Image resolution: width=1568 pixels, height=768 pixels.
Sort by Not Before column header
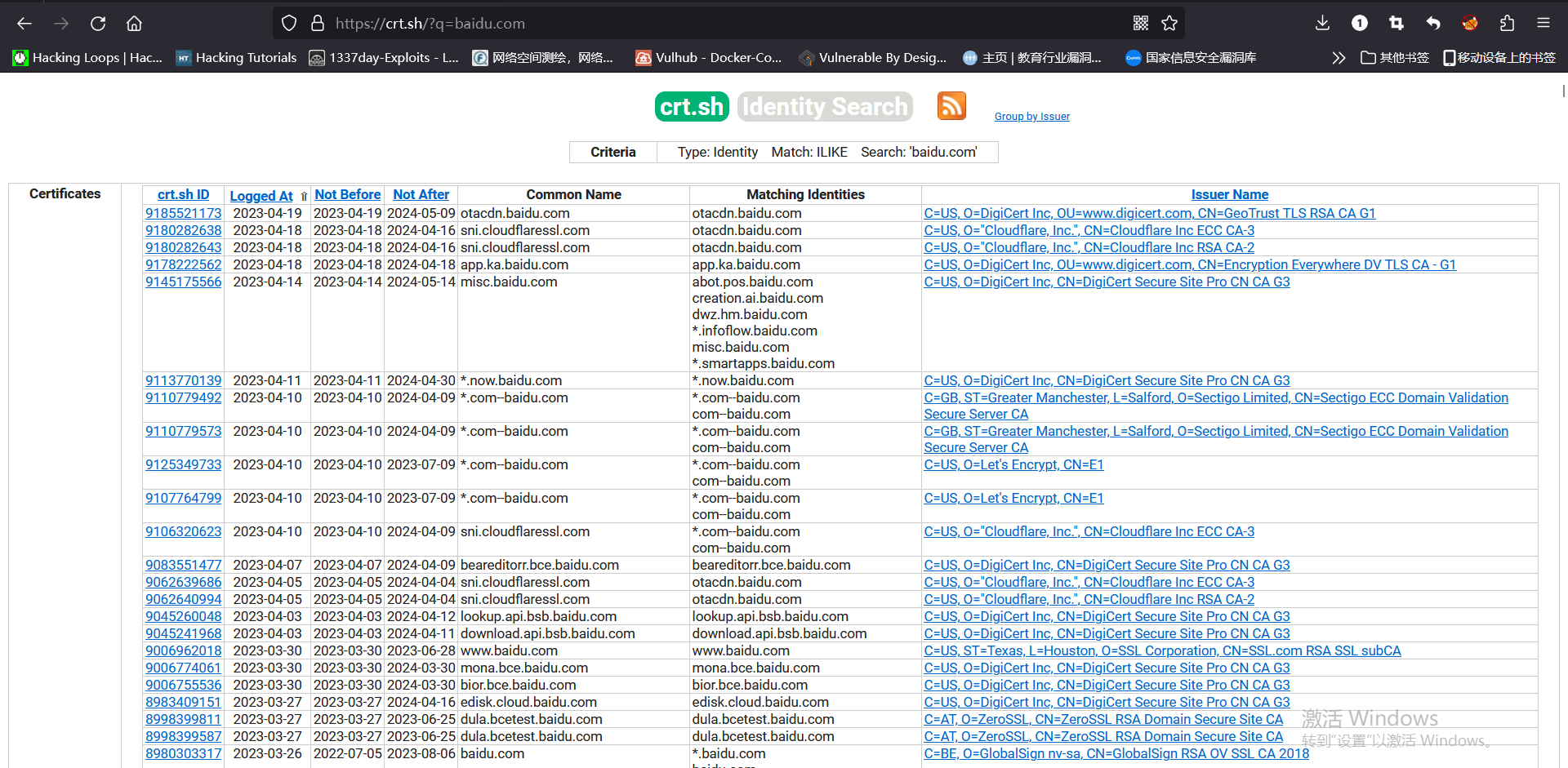tap(348, 194)
